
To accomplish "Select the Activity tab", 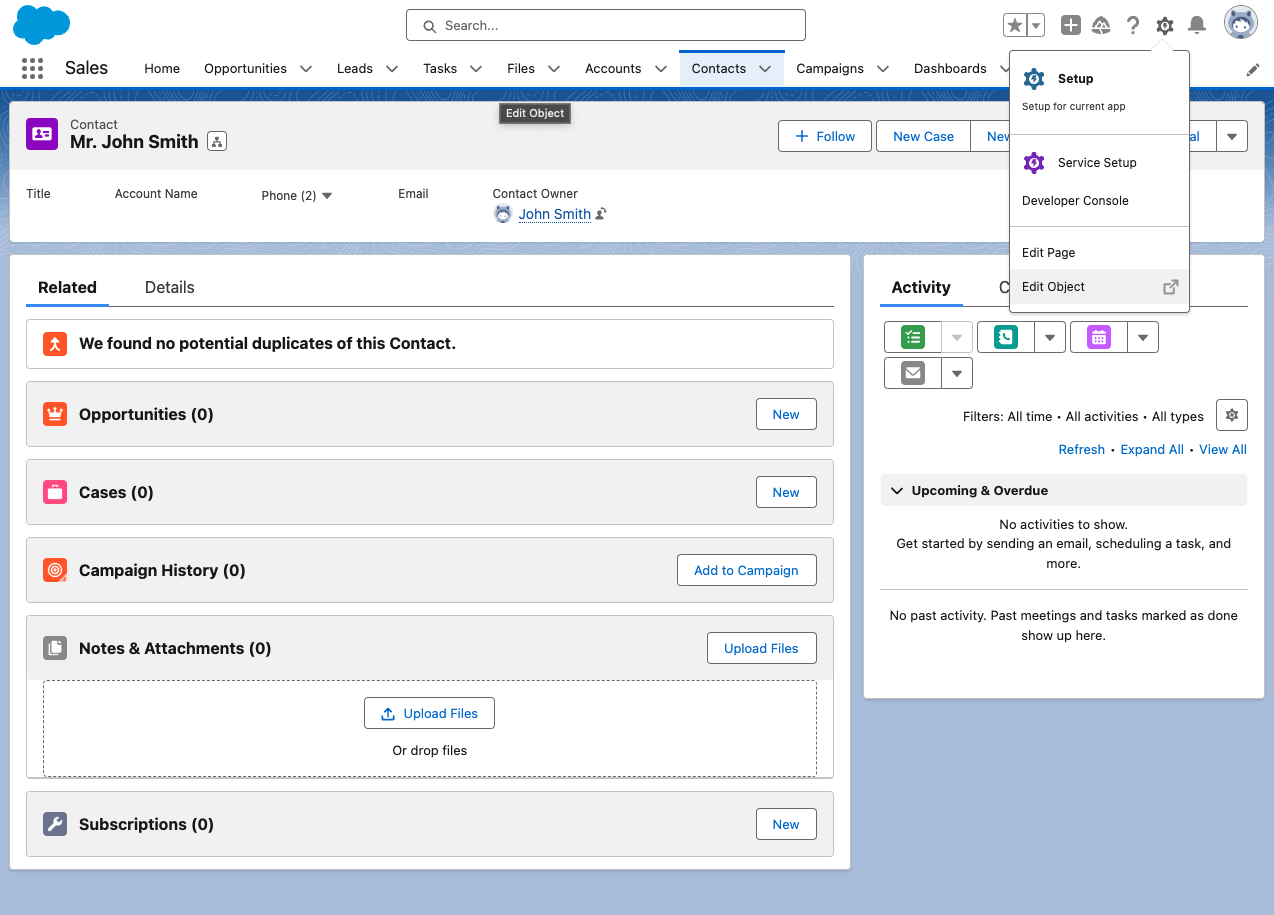I will (x=921, y=288).
